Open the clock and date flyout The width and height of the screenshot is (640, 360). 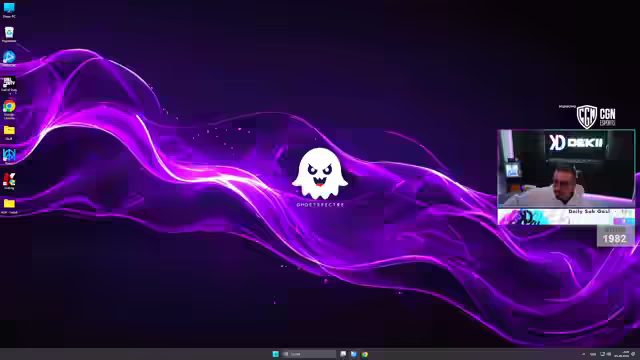point(622,354)
